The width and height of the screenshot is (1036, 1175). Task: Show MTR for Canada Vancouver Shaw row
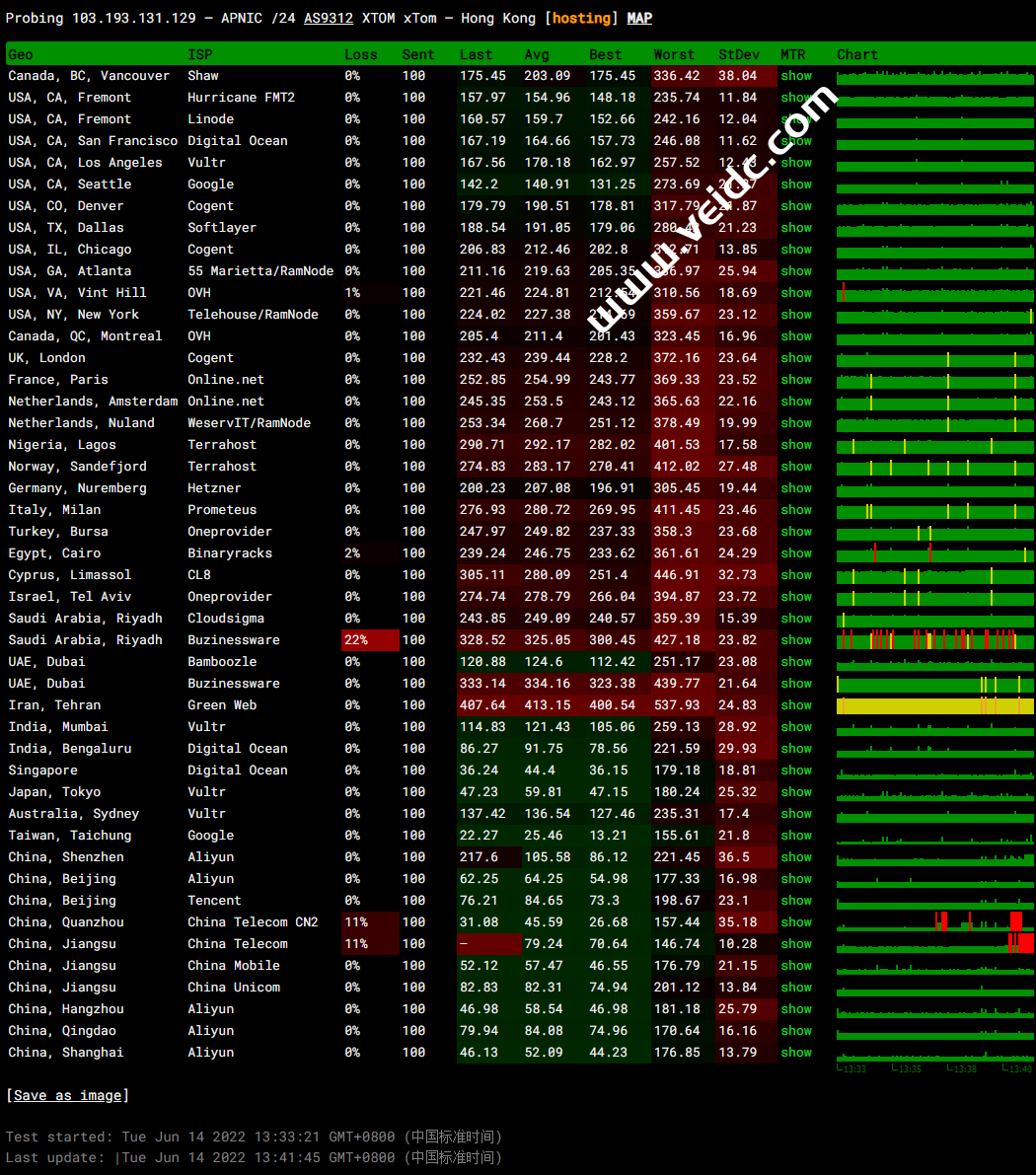pos(796,76)
